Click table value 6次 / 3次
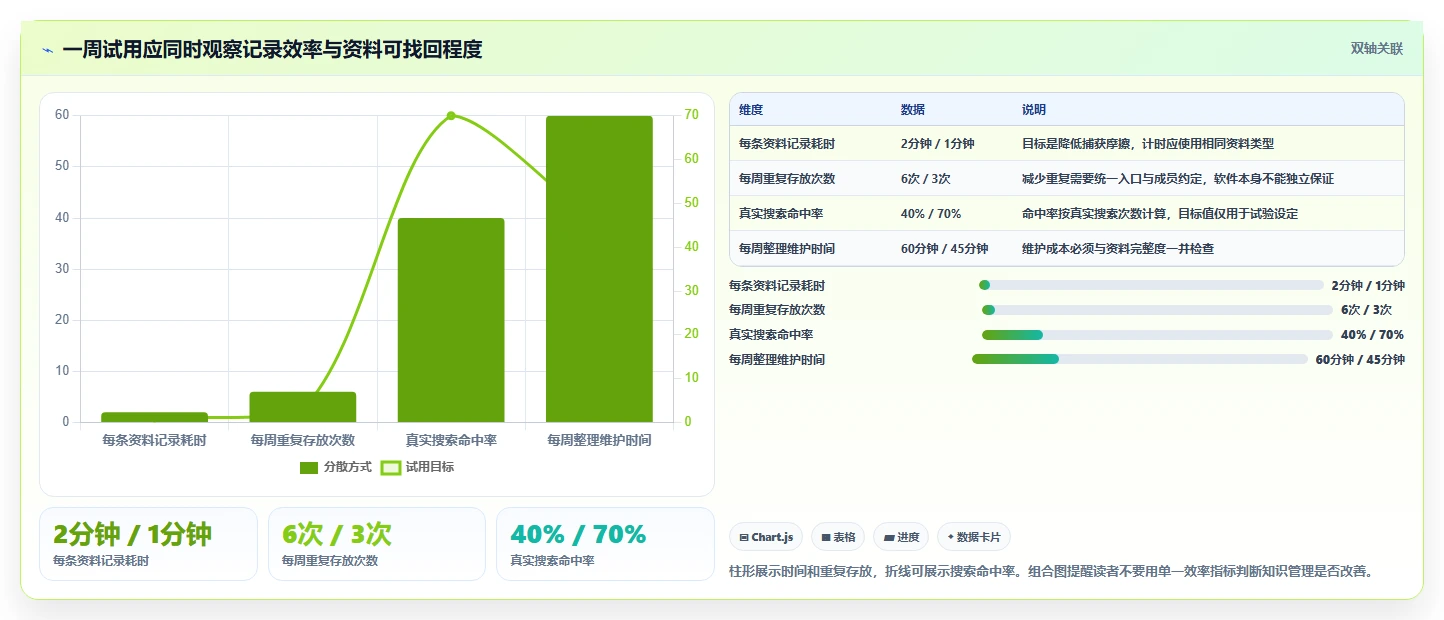This screenshot has width=1444, height=620. coord(926,179)
